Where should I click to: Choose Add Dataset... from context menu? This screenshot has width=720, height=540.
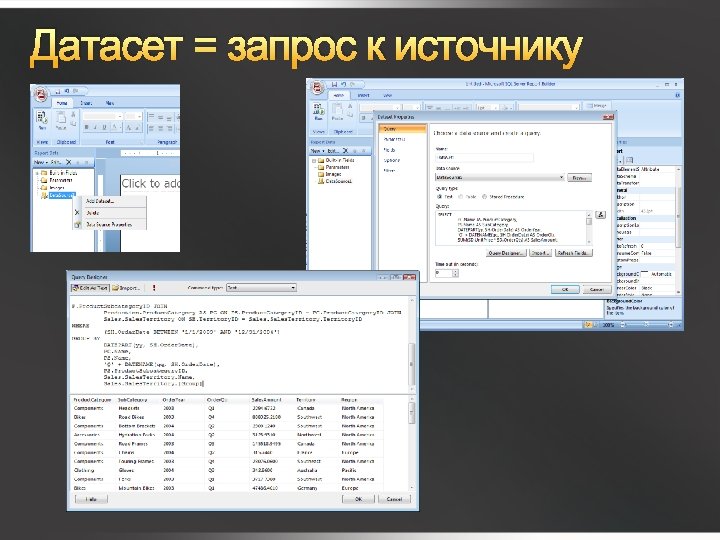[100, 201]
